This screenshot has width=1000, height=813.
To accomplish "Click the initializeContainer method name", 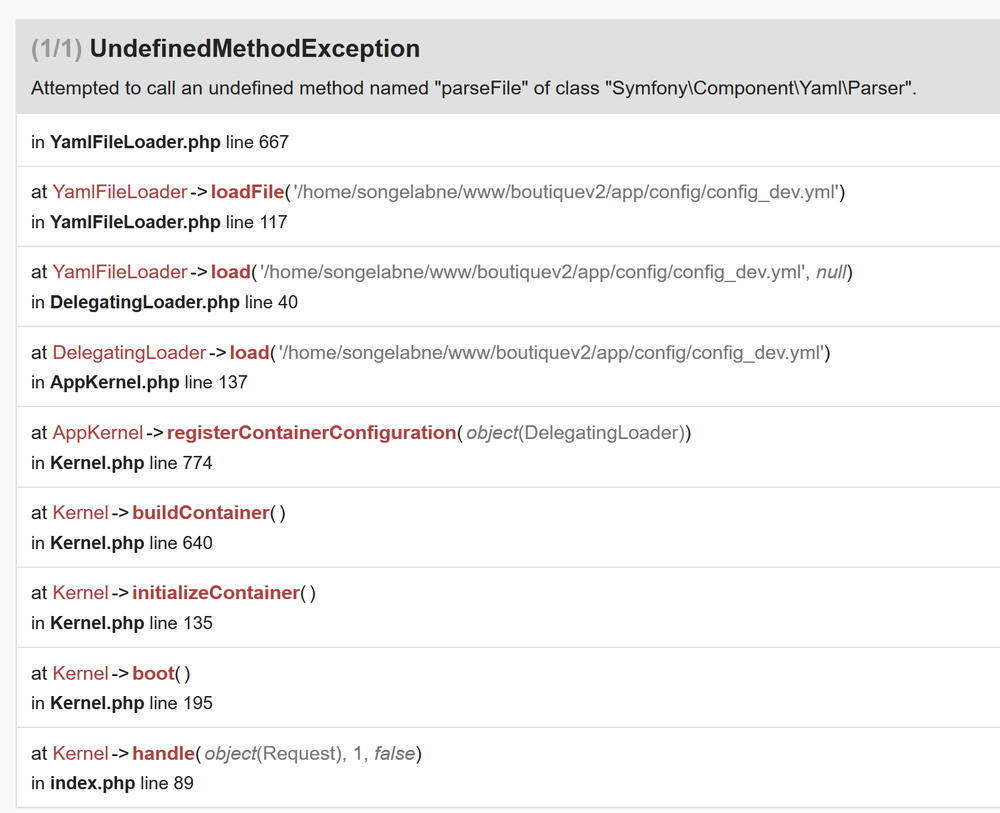I will [x=215, y=592].
